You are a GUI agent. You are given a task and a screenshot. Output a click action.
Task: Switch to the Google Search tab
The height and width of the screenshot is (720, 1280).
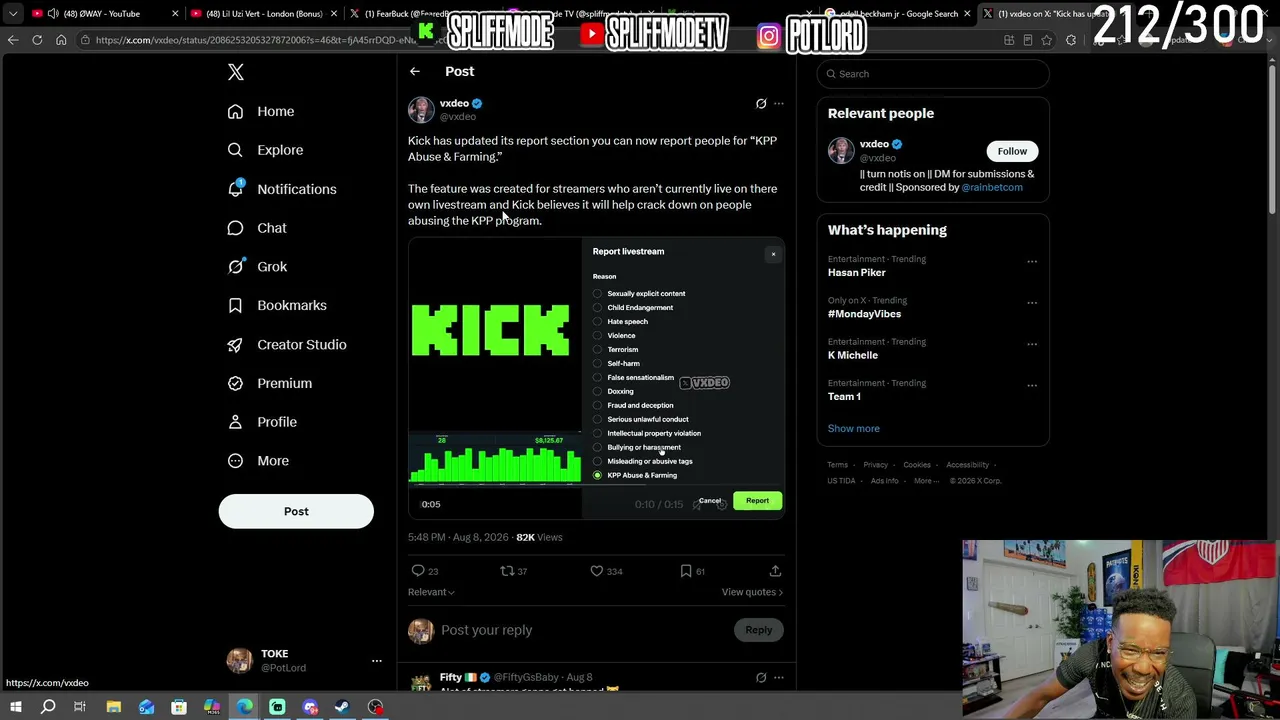(x=897, y=14)
